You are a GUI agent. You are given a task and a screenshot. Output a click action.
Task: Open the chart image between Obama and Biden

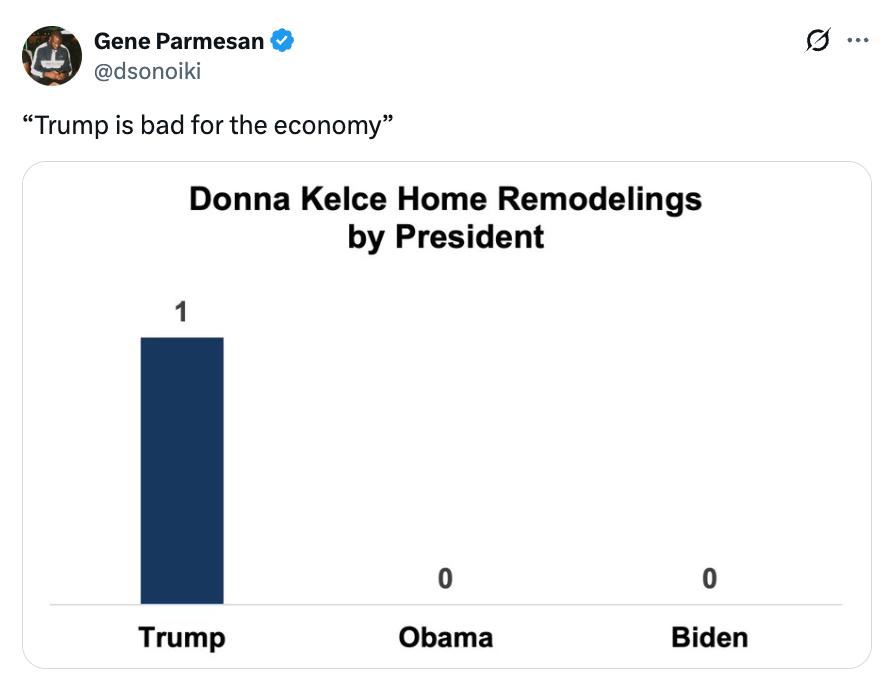point(577,450)
